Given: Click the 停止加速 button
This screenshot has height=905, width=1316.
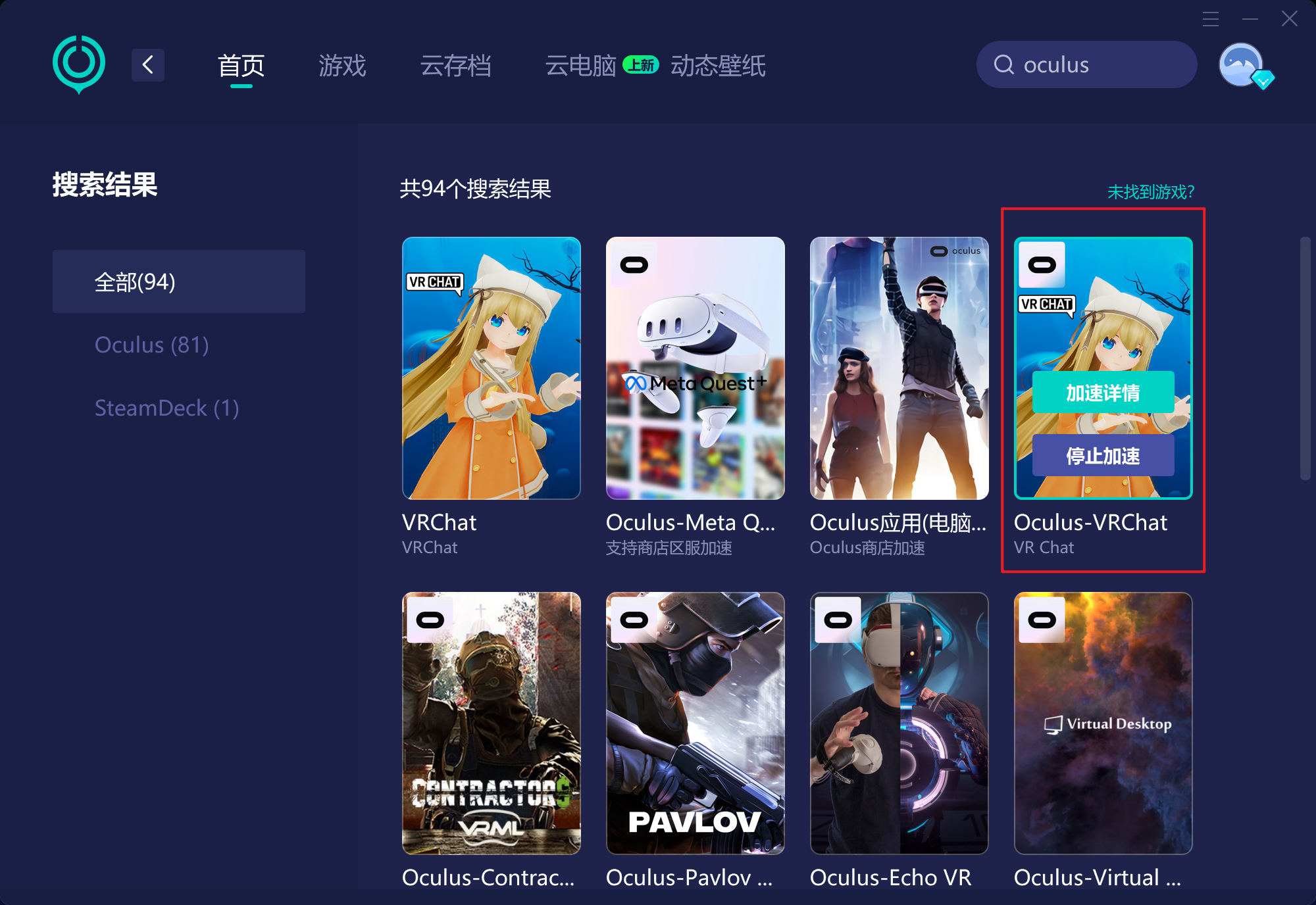Looking at the screenshot, I should point(1103,455).
